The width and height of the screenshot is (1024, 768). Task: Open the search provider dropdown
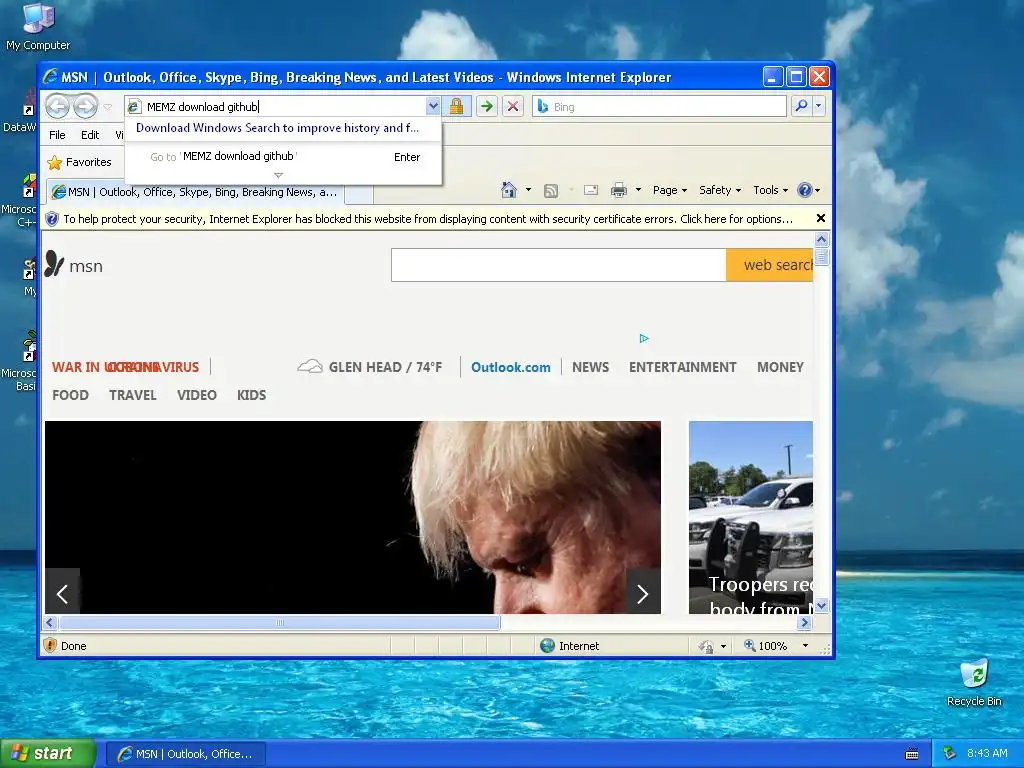[x=818, y=106]
